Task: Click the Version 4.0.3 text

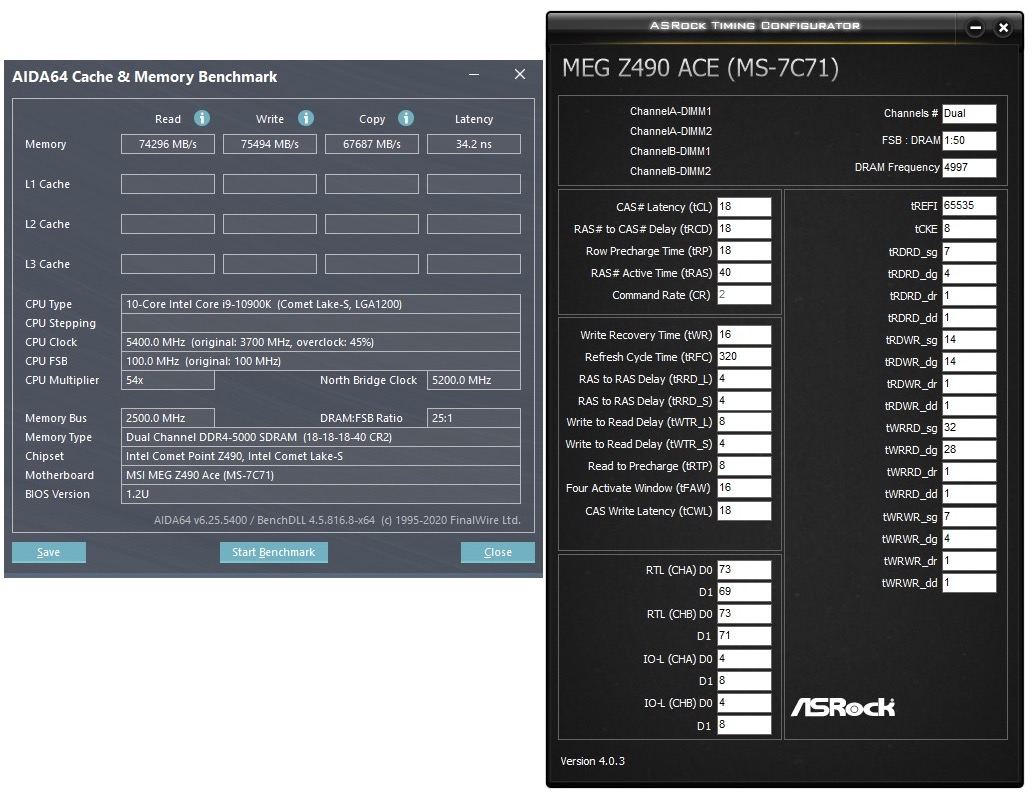Action: click(x=592, y=761)
